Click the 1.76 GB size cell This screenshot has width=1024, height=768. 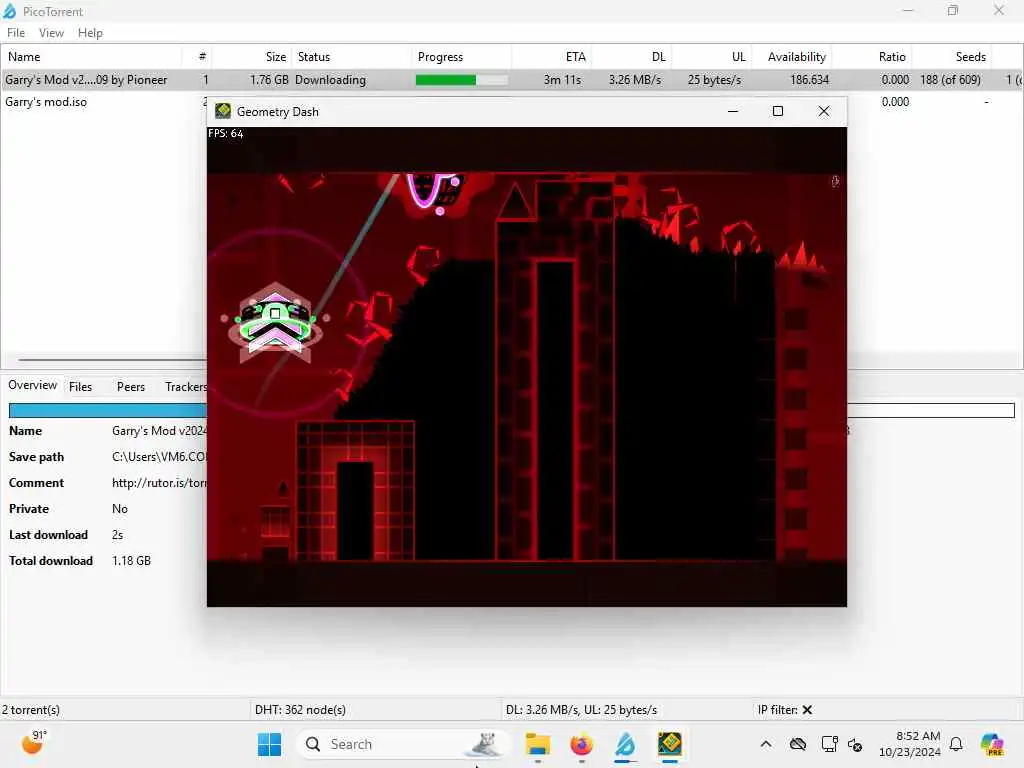[x=269, y=80]
